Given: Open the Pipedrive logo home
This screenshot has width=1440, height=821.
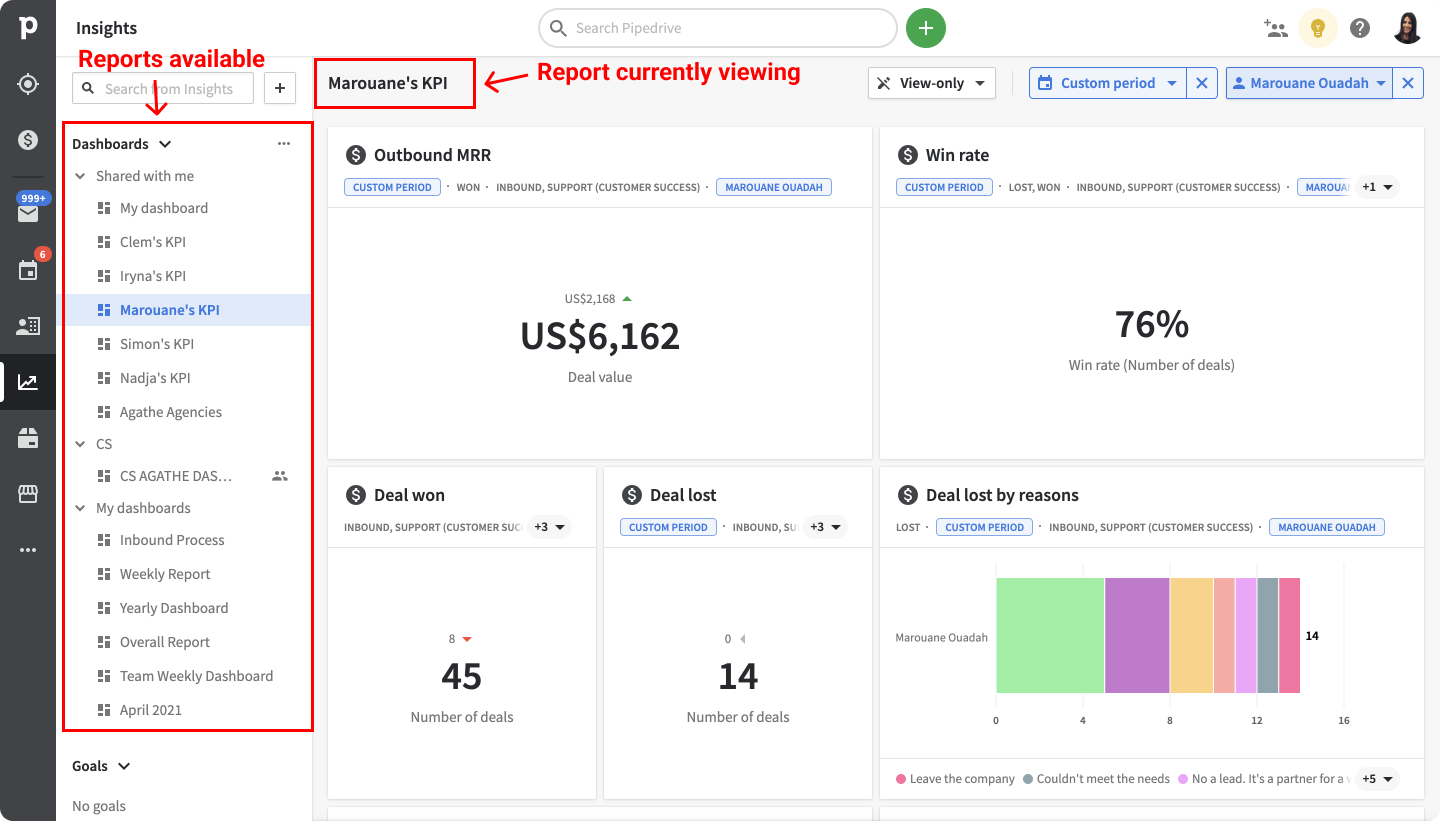Looking at the screenshot, I should pos(28,27).
